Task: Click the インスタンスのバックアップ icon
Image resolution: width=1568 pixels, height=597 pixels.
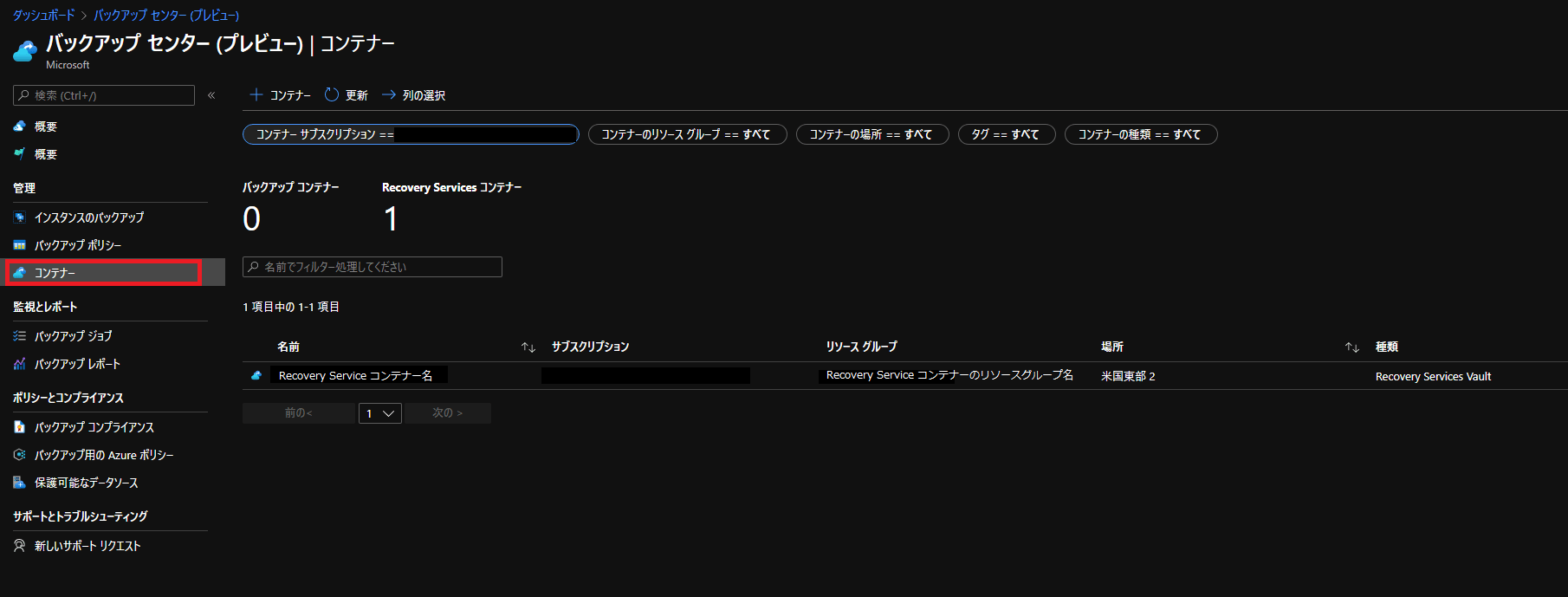Action: pyautogui.click(x=19, y=217)
